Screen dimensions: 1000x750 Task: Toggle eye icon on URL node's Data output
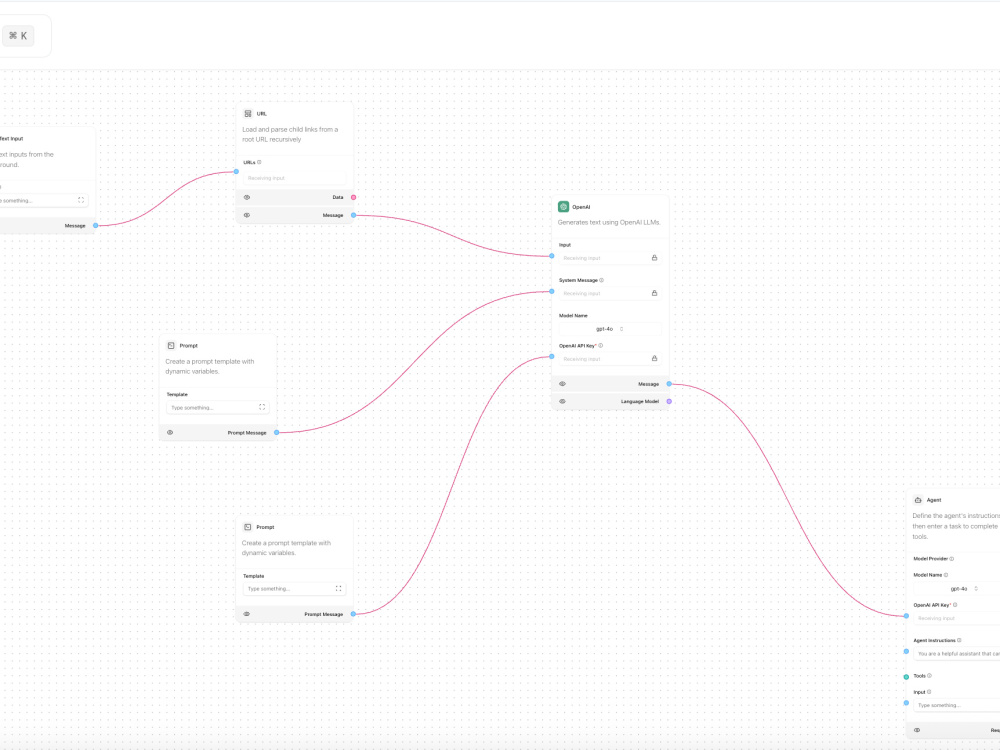[x=247, y=197]
